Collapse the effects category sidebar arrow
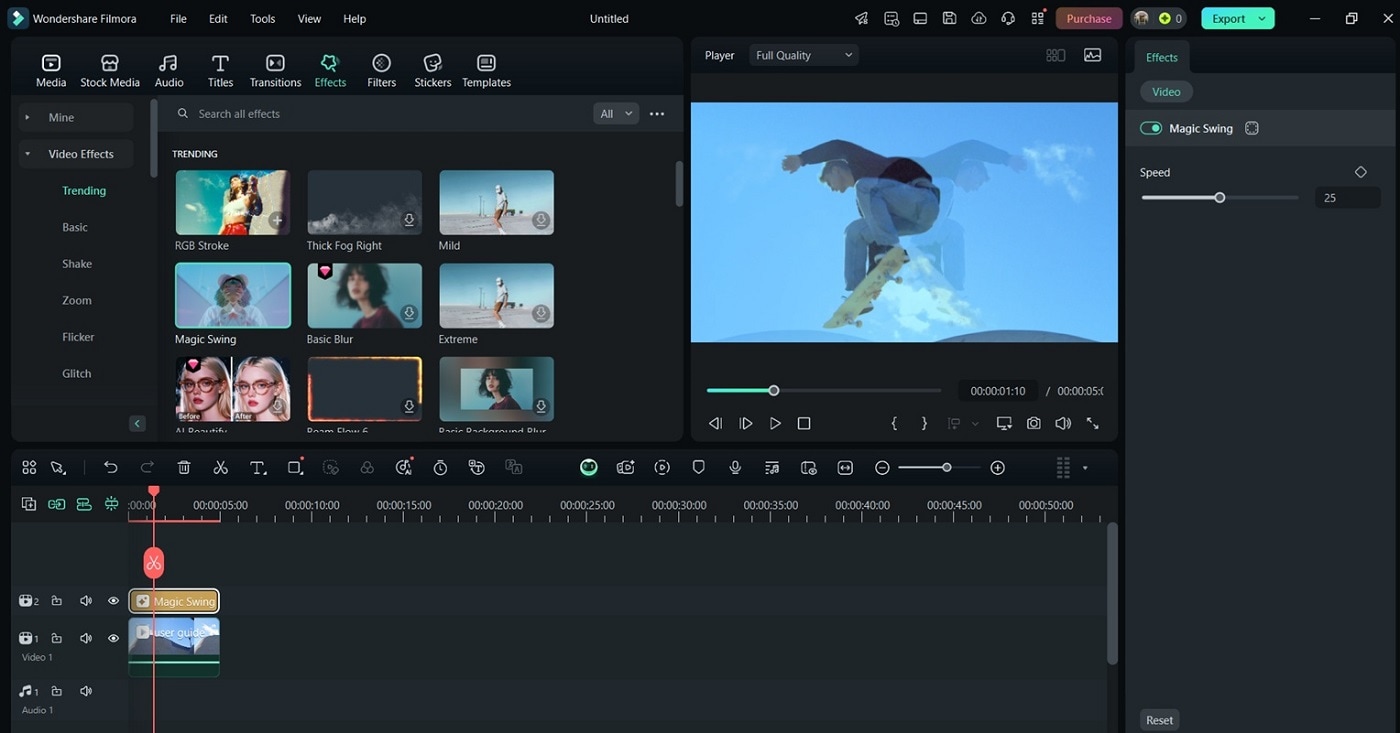Screen dimensions: 1400x733 [137, 424]
